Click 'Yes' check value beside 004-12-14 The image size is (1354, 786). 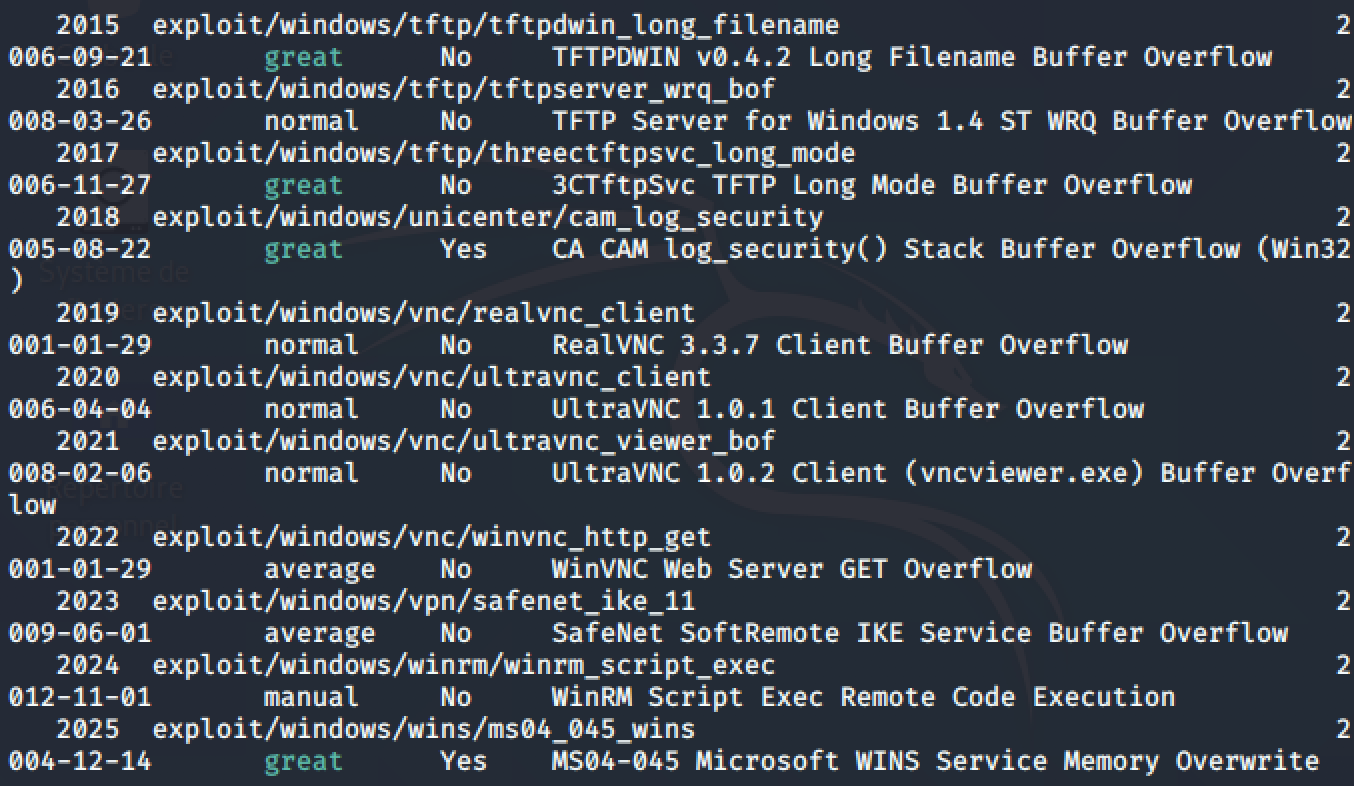(464, 761)
